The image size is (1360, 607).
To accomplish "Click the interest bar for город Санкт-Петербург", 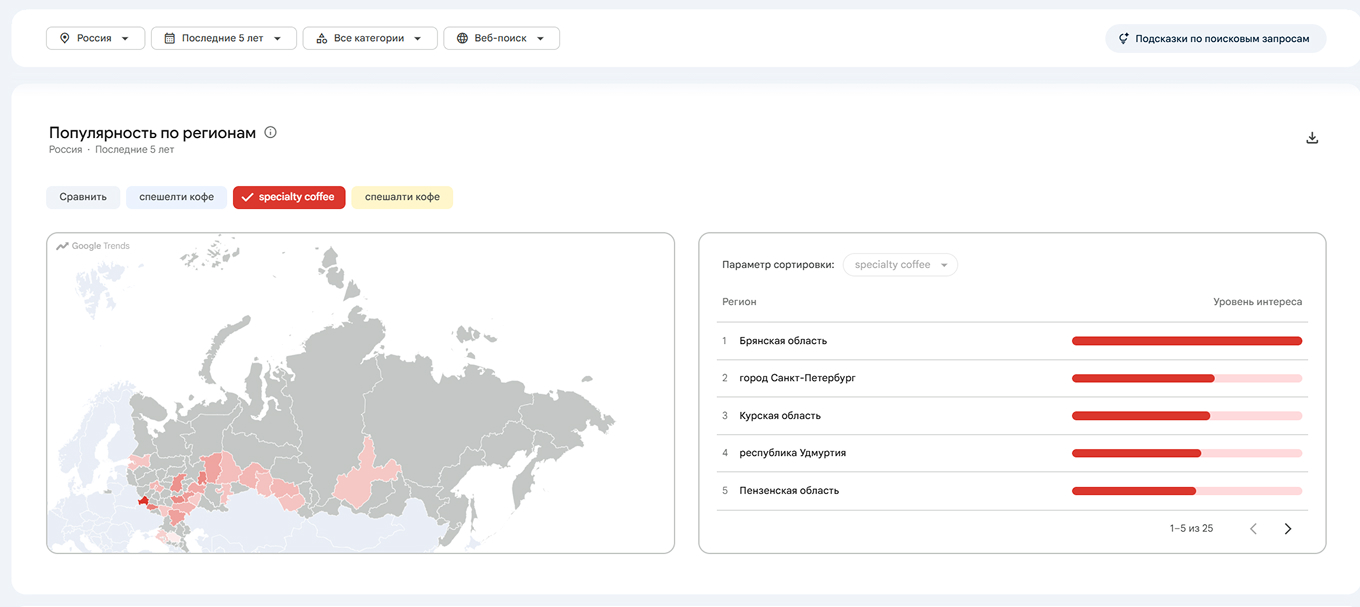I will [1187, 378].
